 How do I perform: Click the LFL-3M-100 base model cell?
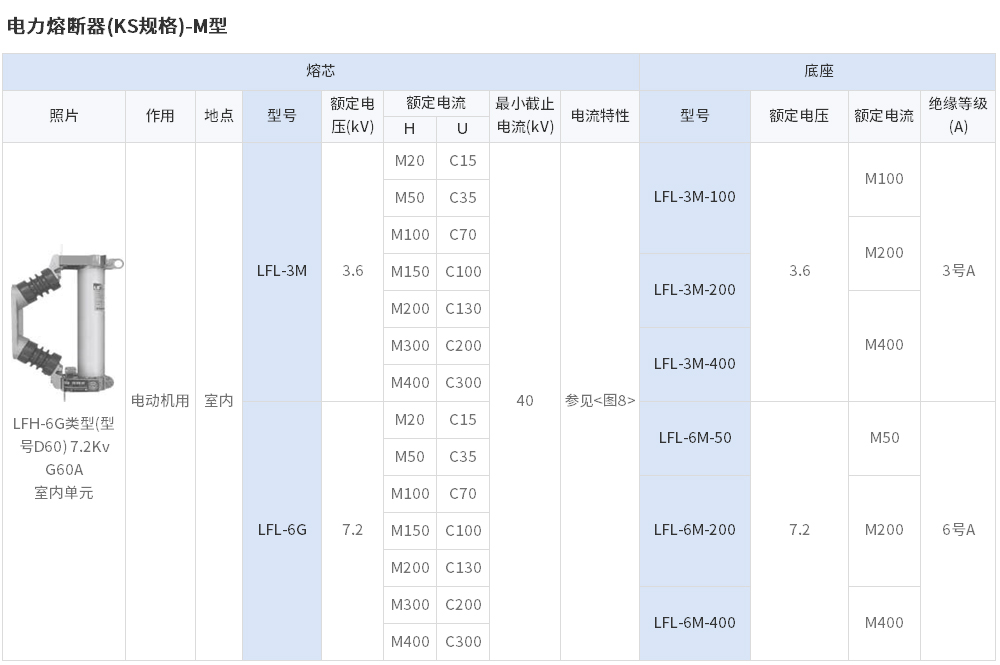[x=695, y=198]
